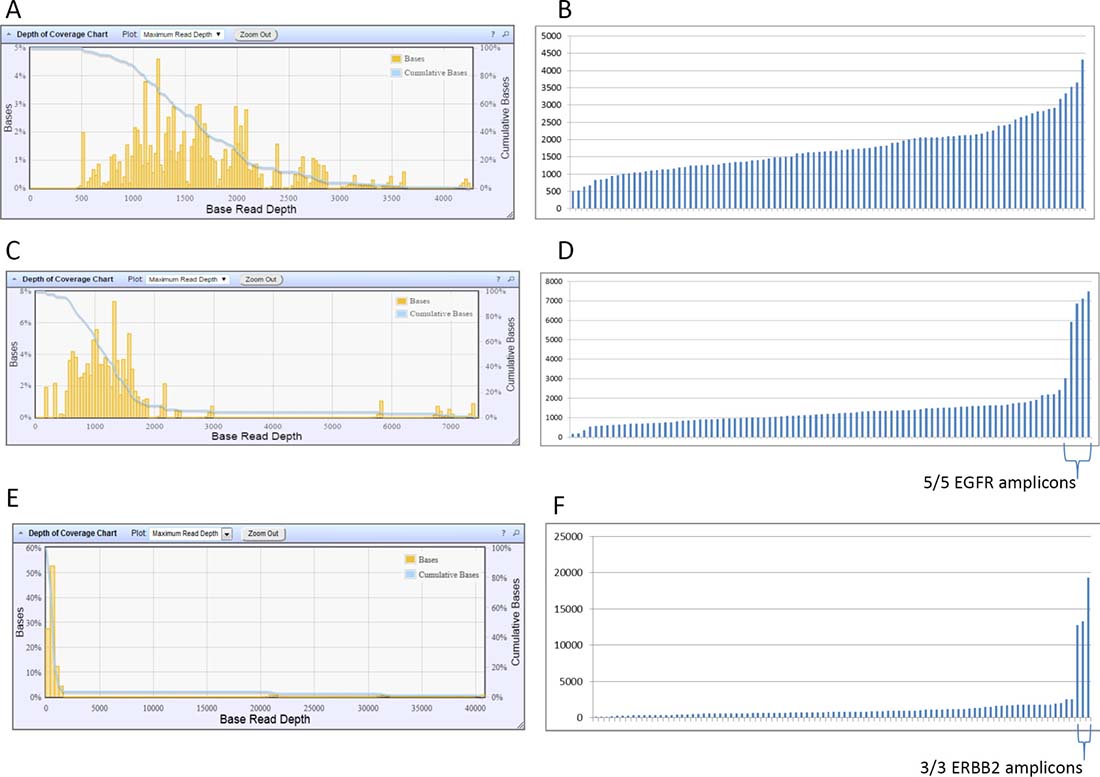Click the magnifier icon in panel A header
The image size is (1100, 777).
[507, 34]
